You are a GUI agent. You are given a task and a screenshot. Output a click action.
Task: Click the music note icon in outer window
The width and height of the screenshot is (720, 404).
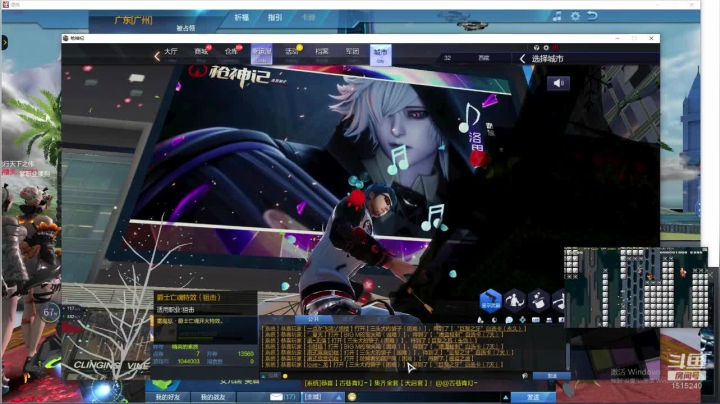[x=557, y=17]
